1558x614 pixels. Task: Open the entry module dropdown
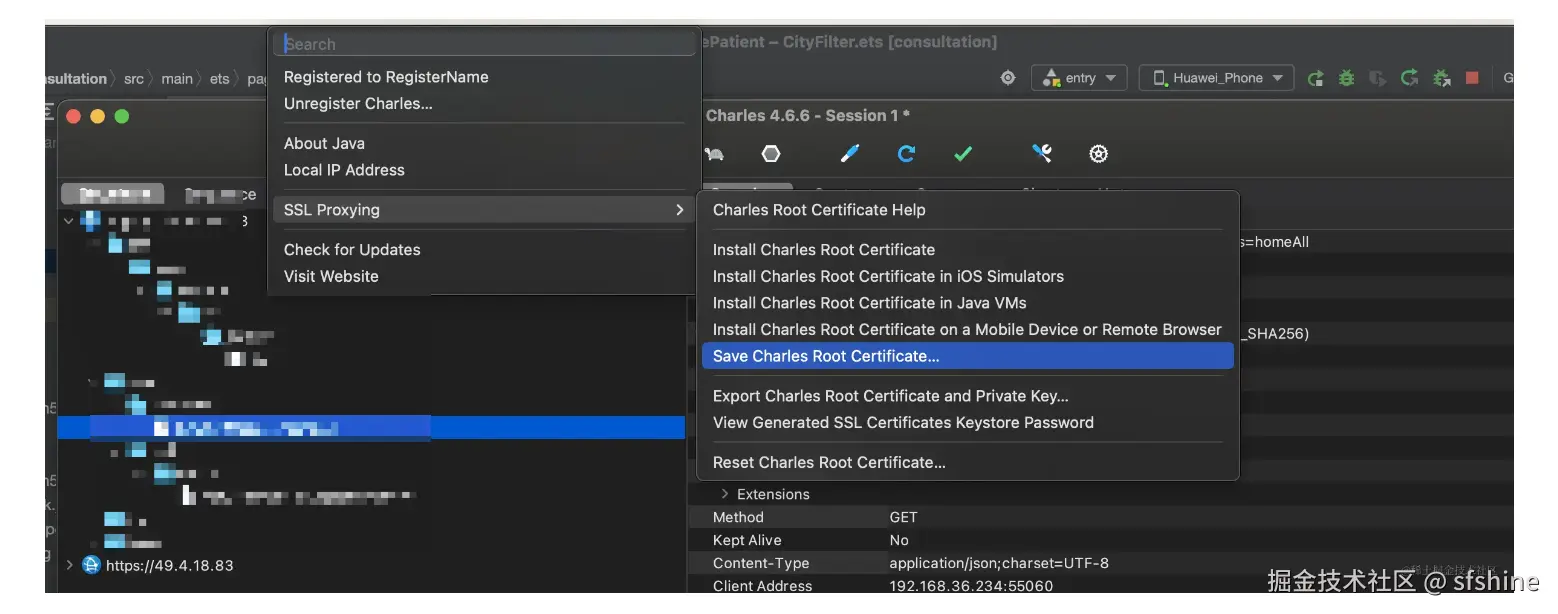click(1080, 78)
